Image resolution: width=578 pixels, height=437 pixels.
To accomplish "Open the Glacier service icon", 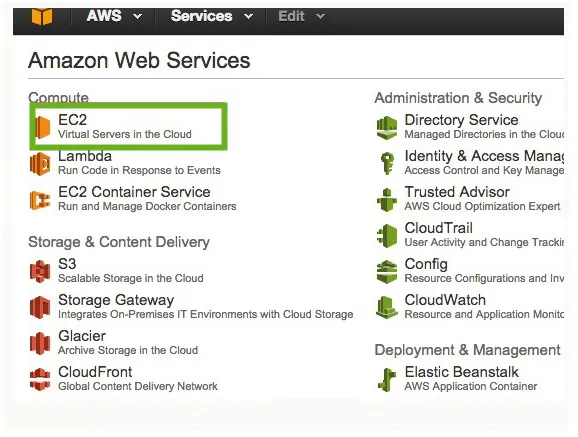I will tap(40, 343).
